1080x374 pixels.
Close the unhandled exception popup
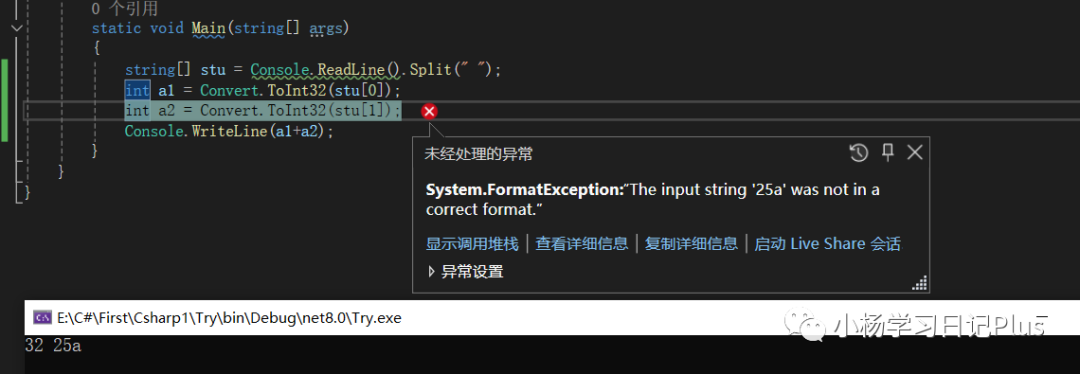(914, 153)
